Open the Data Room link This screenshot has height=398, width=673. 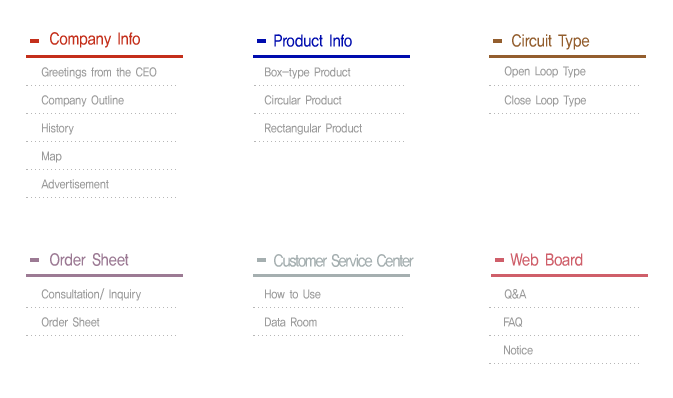[x=291, y=322]
